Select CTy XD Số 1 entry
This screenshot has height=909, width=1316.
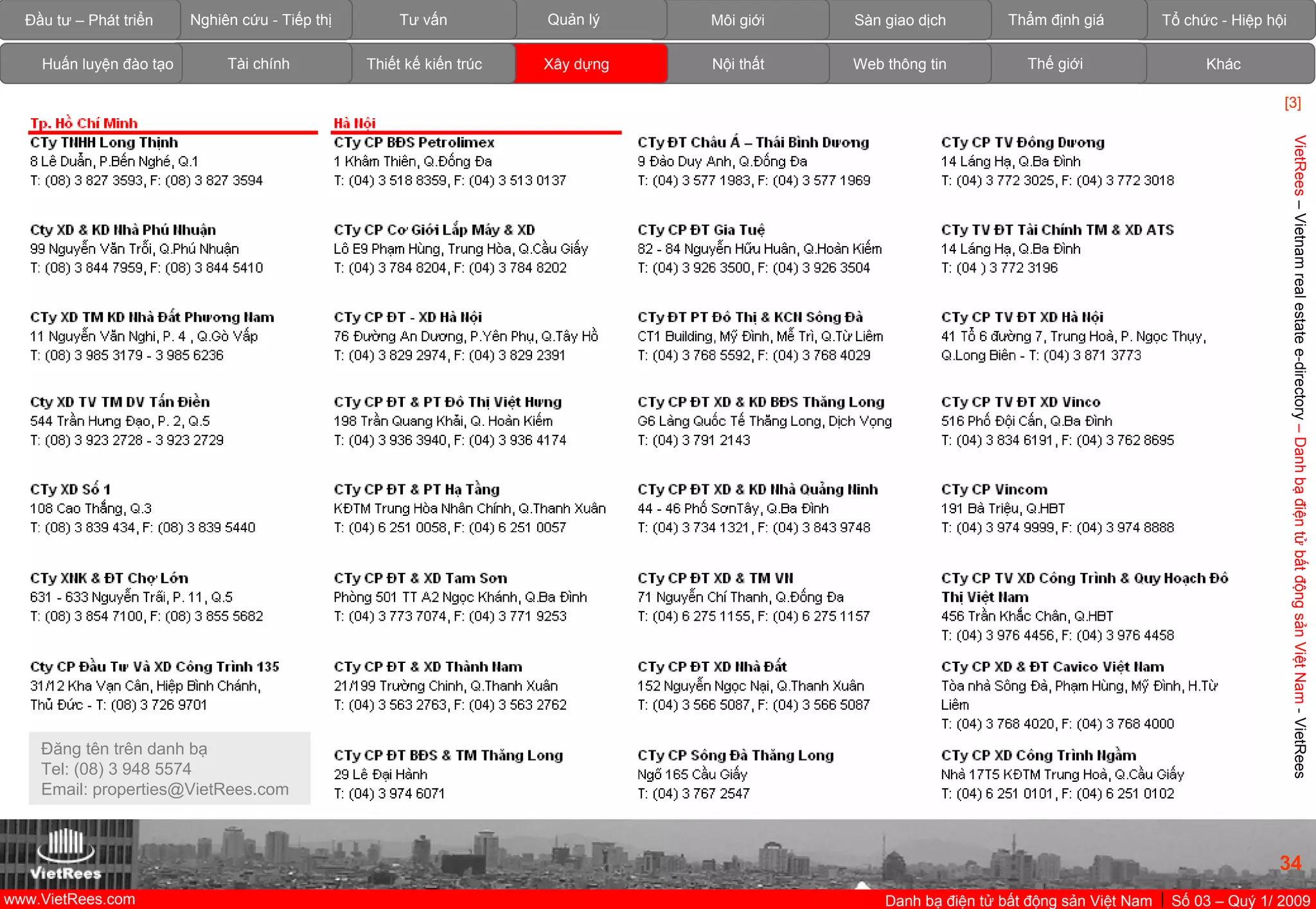pyautogui.click(x=70, y=490)
